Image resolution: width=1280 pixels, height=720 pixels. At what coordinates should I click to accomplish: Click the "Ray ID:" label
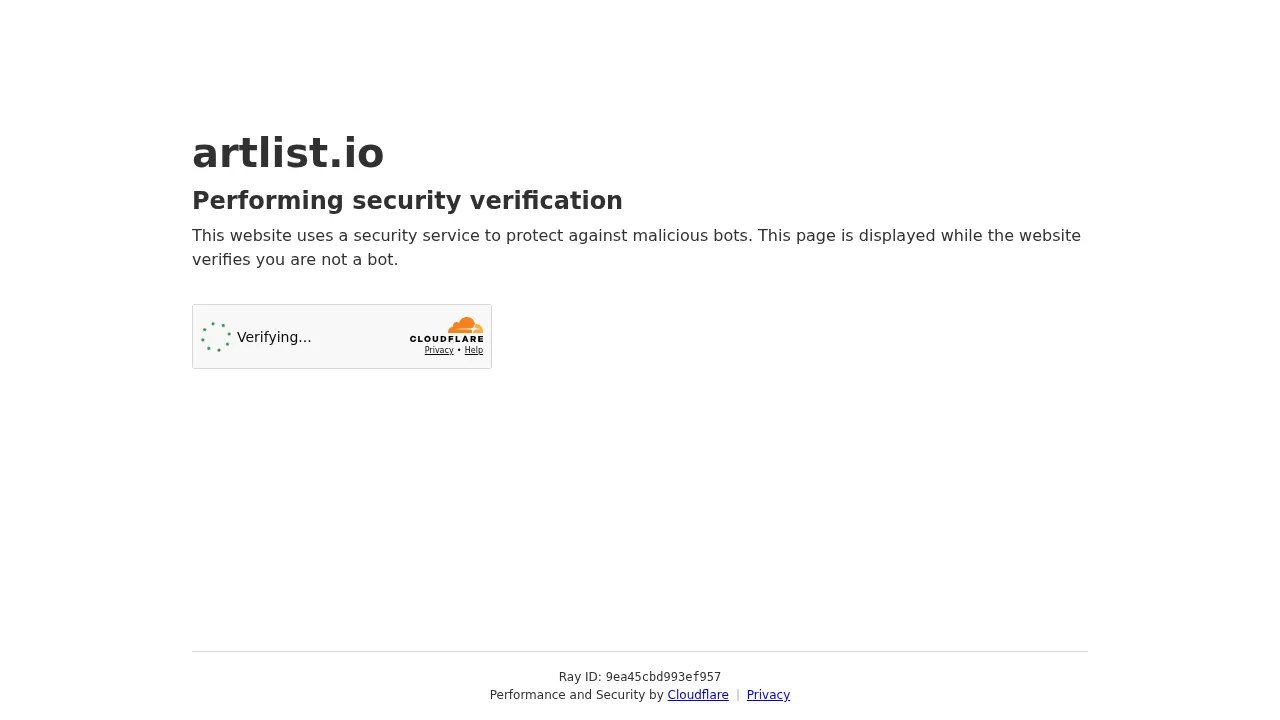580,677
